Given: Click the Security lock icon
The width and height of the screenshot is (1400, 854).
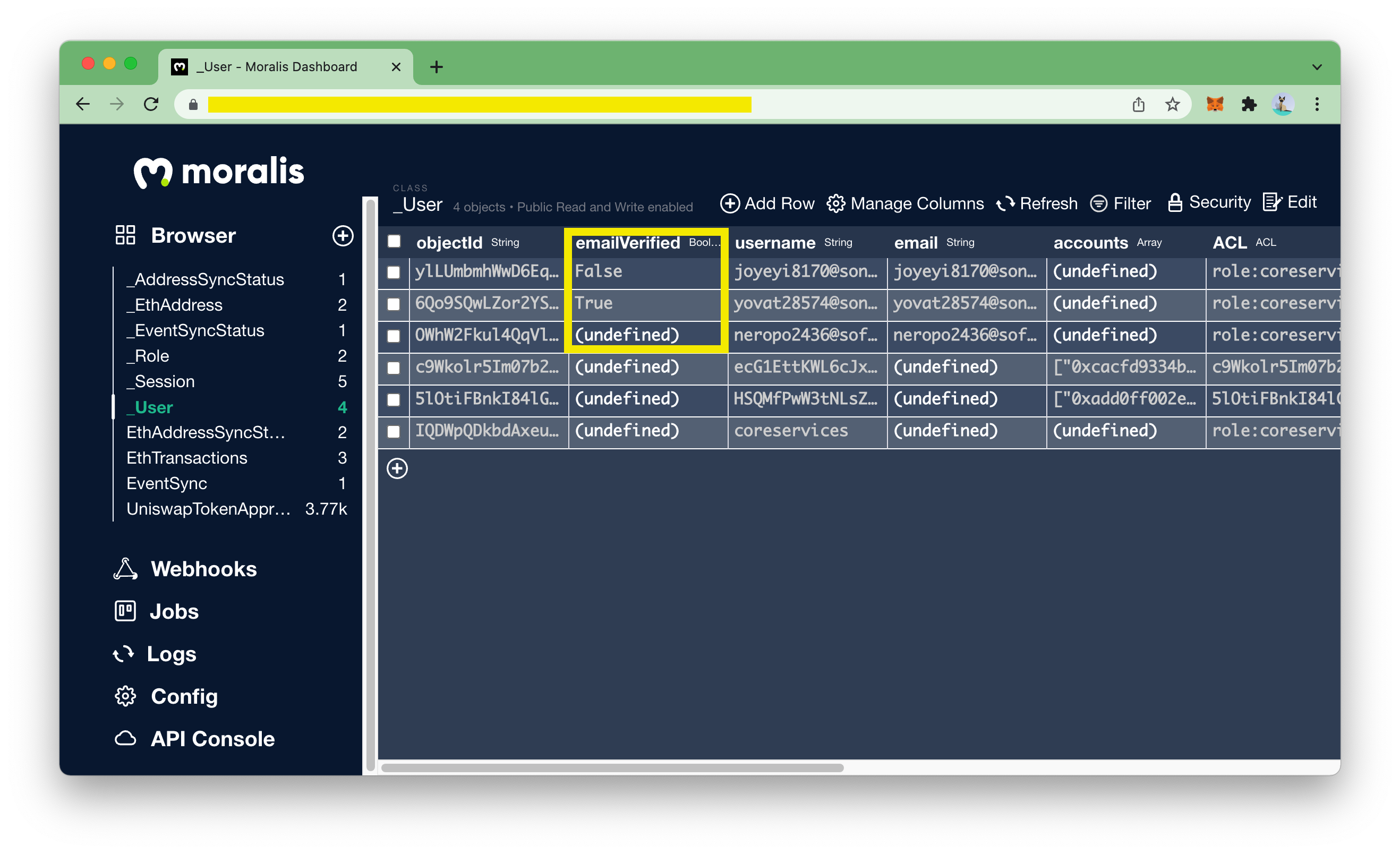Looking at the screenshot, I should 1174,202.
